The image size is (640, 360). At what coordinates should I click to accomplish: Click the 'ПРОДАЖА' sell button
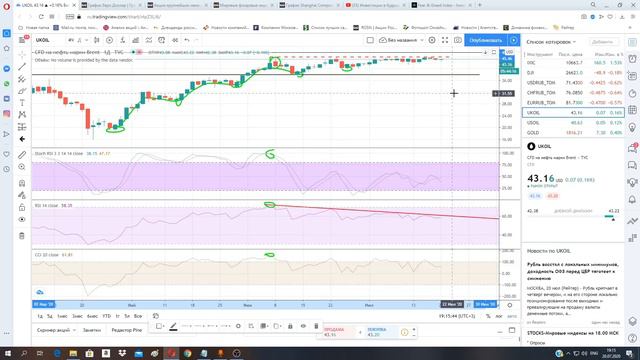click(x=338, y=332)
